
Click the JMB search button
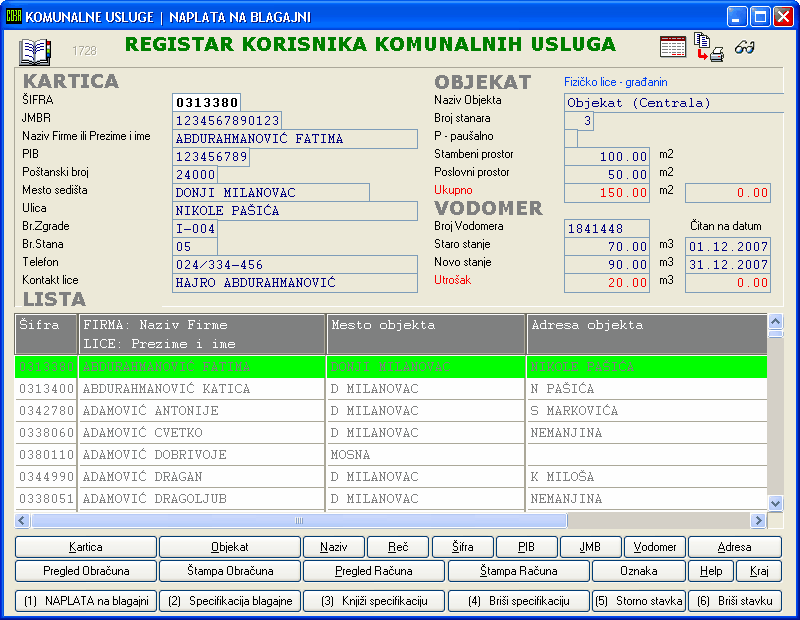point(590,547)
